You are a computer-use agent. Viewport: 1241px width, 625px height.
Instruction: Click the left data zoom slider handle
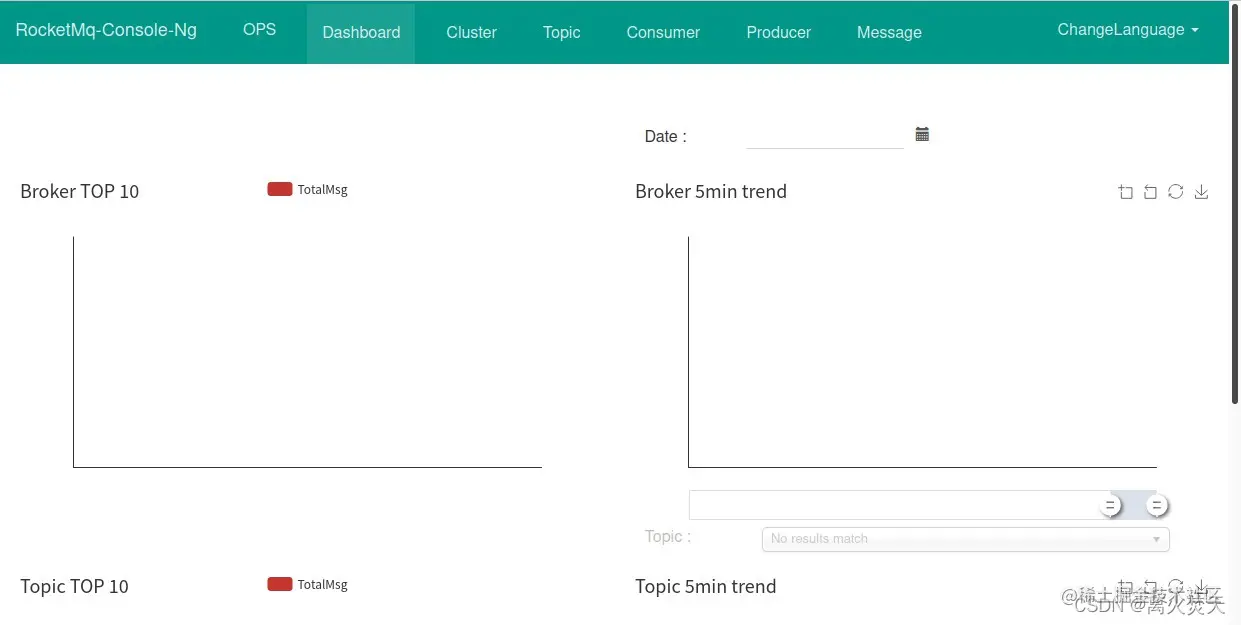[1110, 506]
